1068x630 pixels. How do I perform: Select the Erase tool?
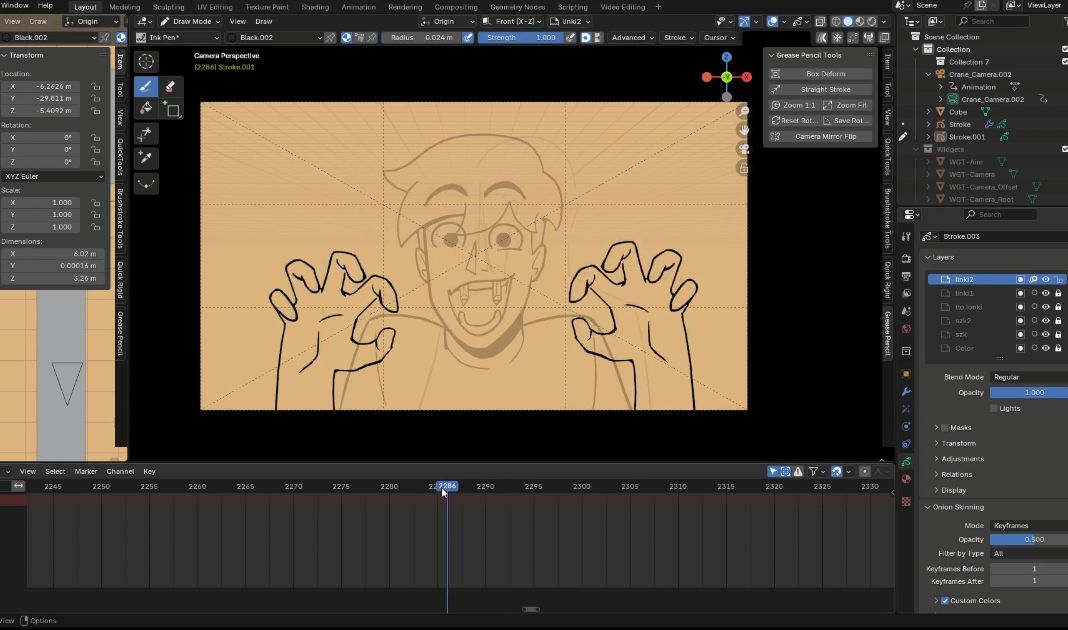click(170, 87)
